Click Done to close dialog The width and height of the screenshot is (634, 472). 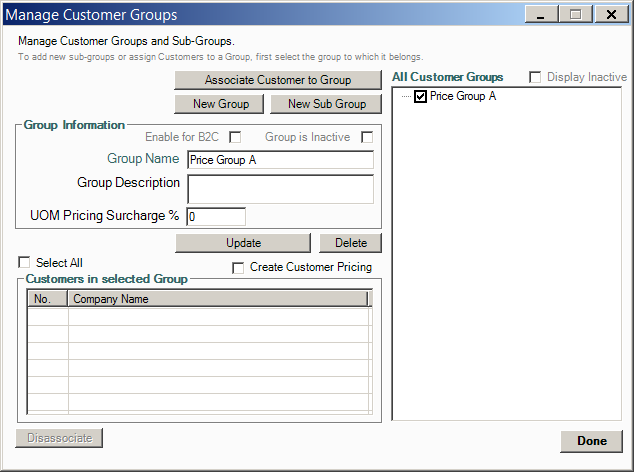tap(591, 441)
